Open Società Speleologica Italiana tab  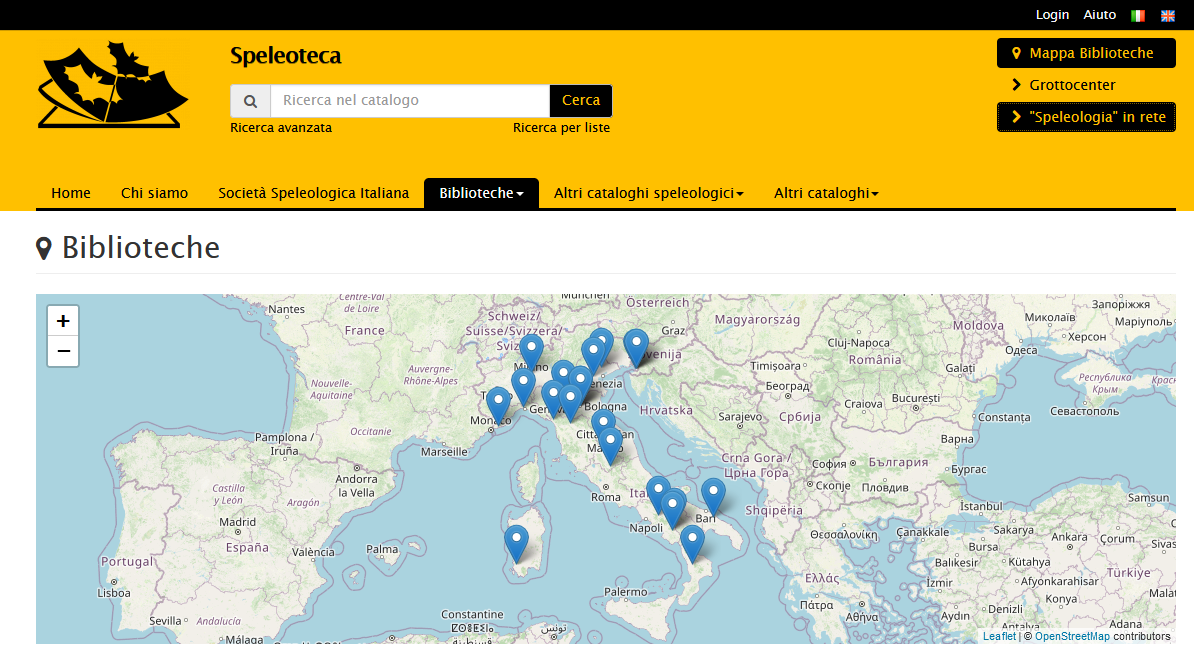(314, 193)
